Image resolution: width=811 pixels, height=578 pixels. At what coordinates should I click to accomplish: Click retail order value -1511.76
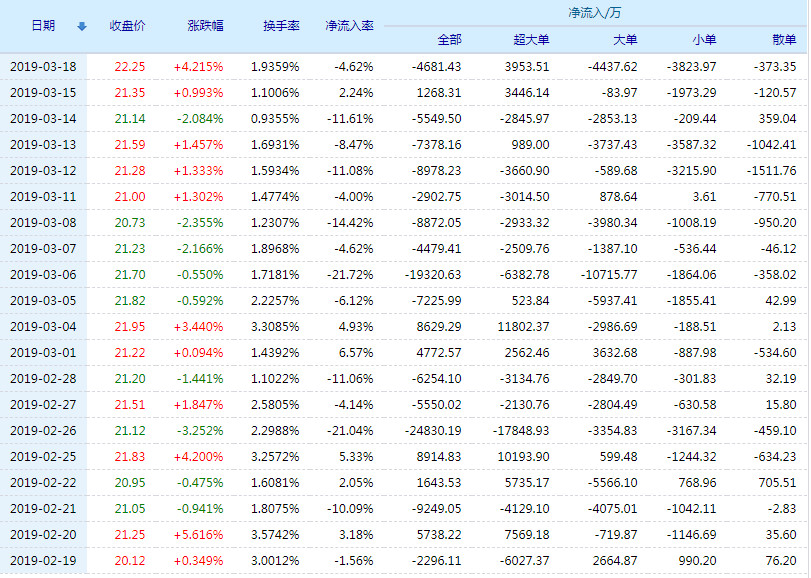pyautogui.click(x=772, y=171)
